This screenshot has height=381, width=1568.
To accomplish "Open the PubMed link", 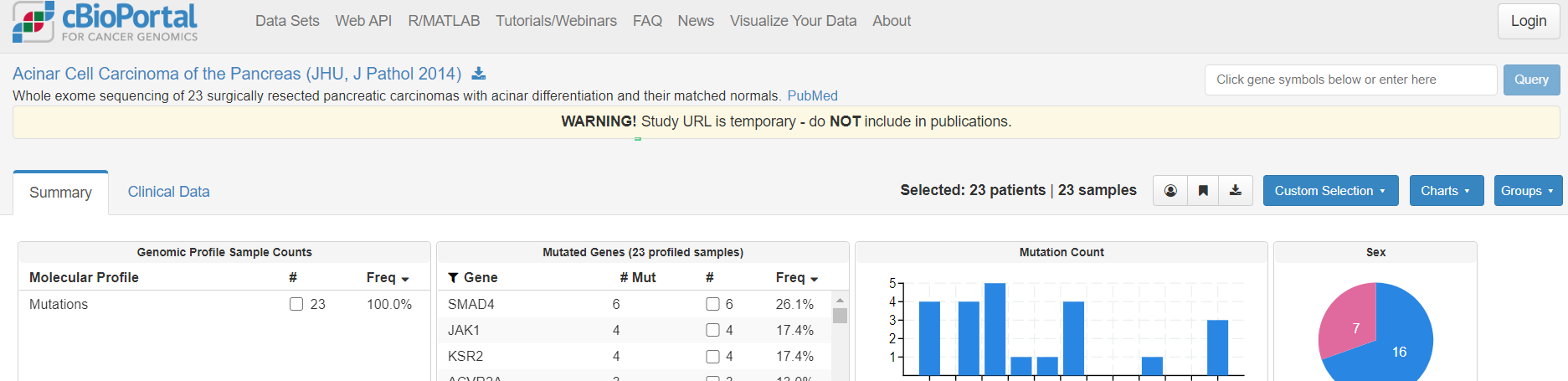I will 812,95.
